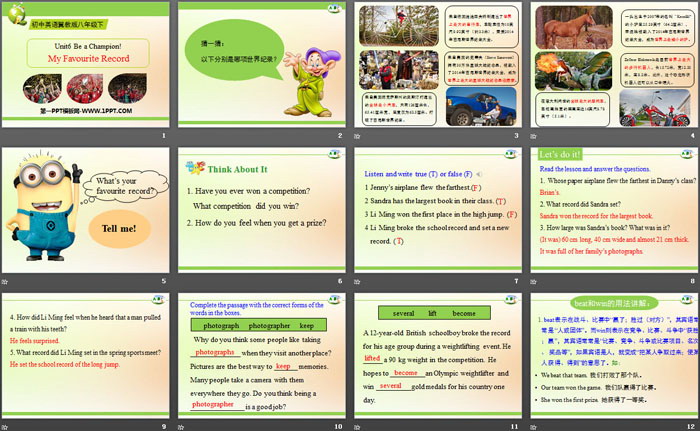Select slide 2 with the dwarf cartoon
700x431 pixels.
pos(262,65)
